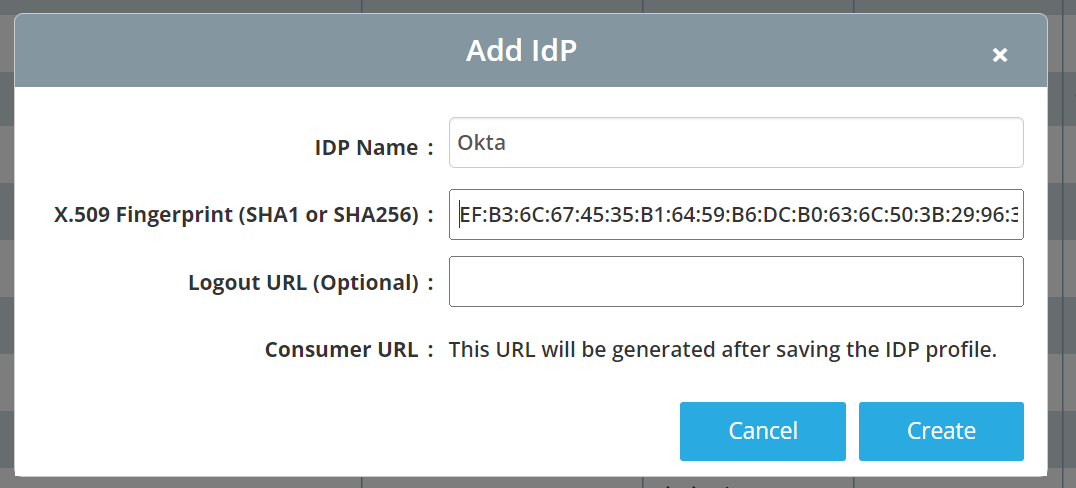The image size is (1076, 488).
Task: Select the empty Logout URL field
Action: [x=736, y=281]
